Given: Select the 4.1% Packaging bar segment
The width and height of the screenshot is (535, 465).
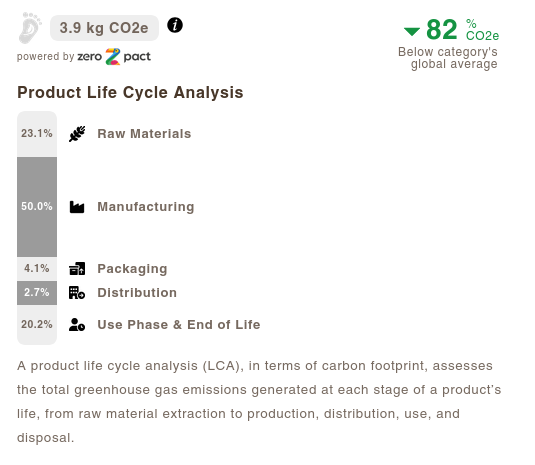Looking at the screenshot, I should (37, 269).
